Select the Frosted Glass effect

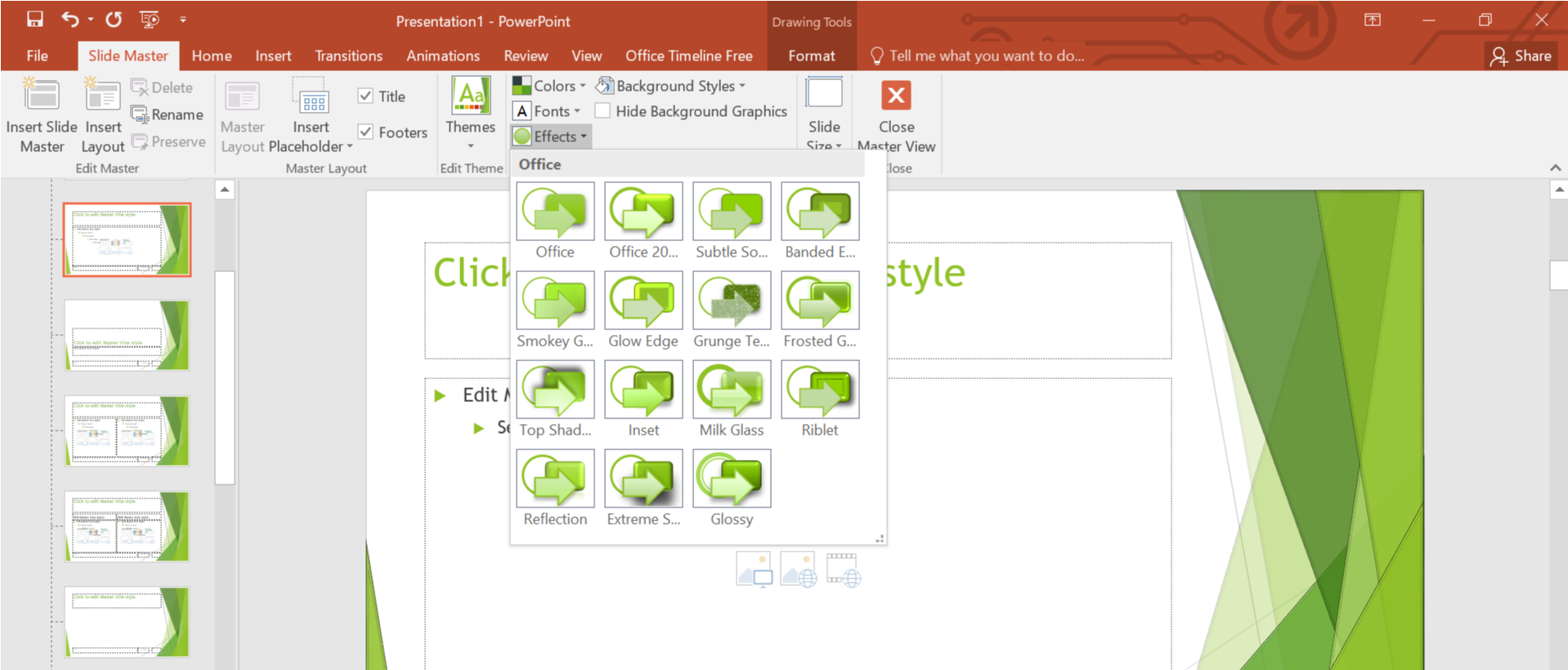pyautogui.click(x=820, y=310)
